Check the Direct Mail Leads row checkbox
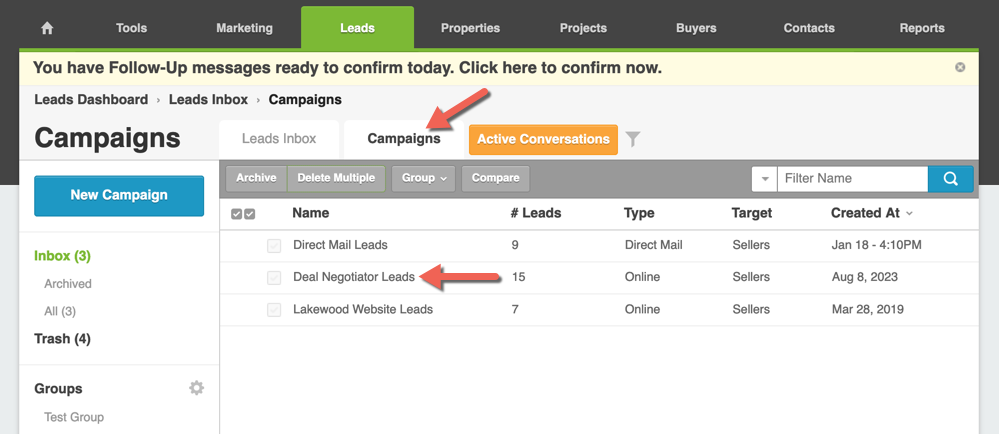999x434 pixels. pyautogui.click(x=274, y=246)
